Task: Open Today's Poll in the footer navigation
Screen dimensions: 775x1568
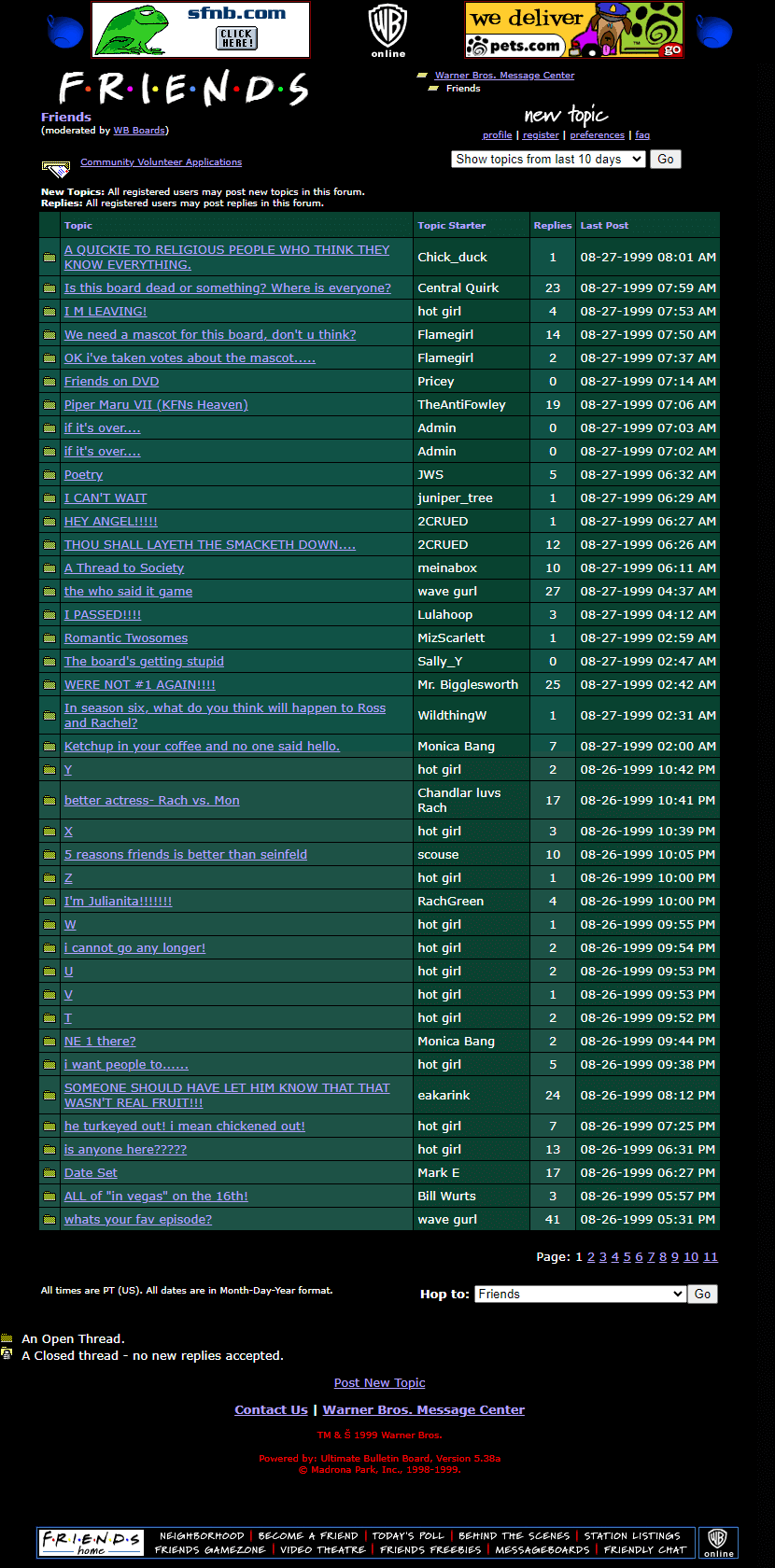Action: click(x=408, y=1535)
